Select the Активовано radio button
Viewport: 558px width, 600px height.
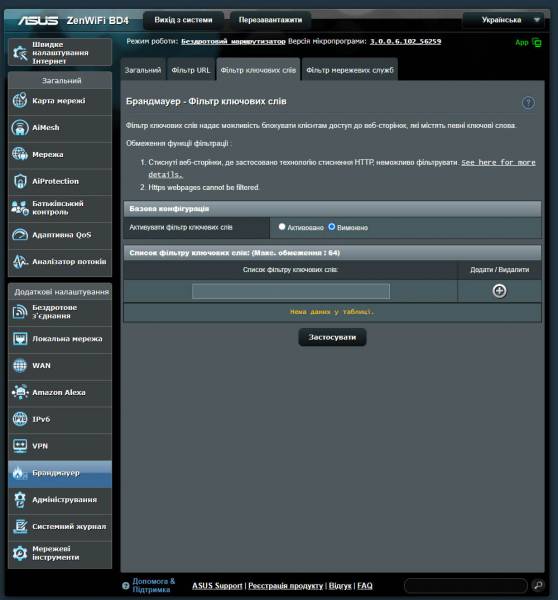tap(282, 227)
